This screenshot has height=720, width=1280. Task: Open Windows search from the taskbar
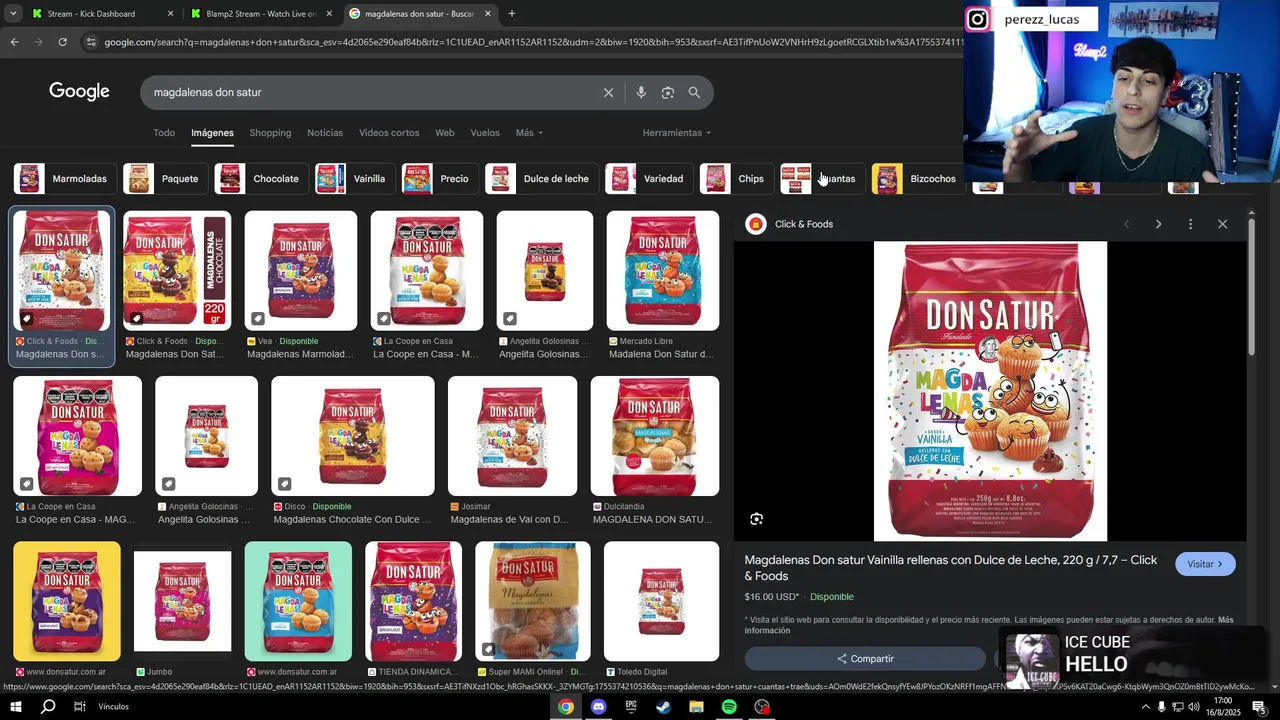(x=48, y=707)
